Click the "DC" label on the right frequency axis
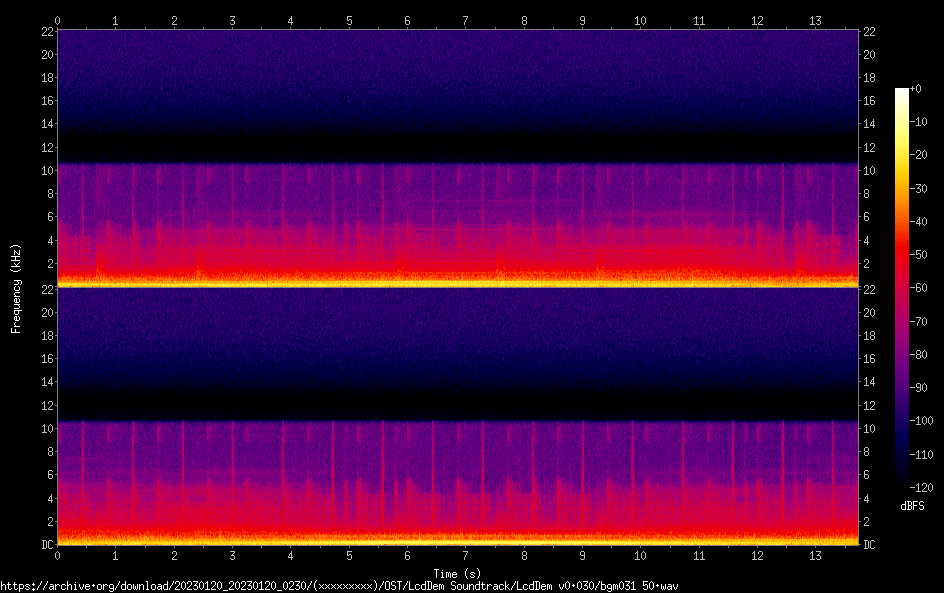This screenshot has width=944, height=593. pyautogui.click(x=870, y=544)
